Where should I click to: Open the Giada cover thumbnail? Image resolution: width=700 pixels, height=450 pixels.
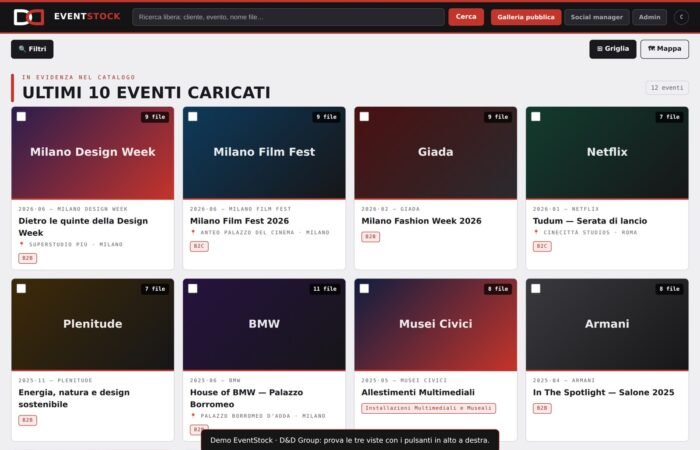pos(436,153)
